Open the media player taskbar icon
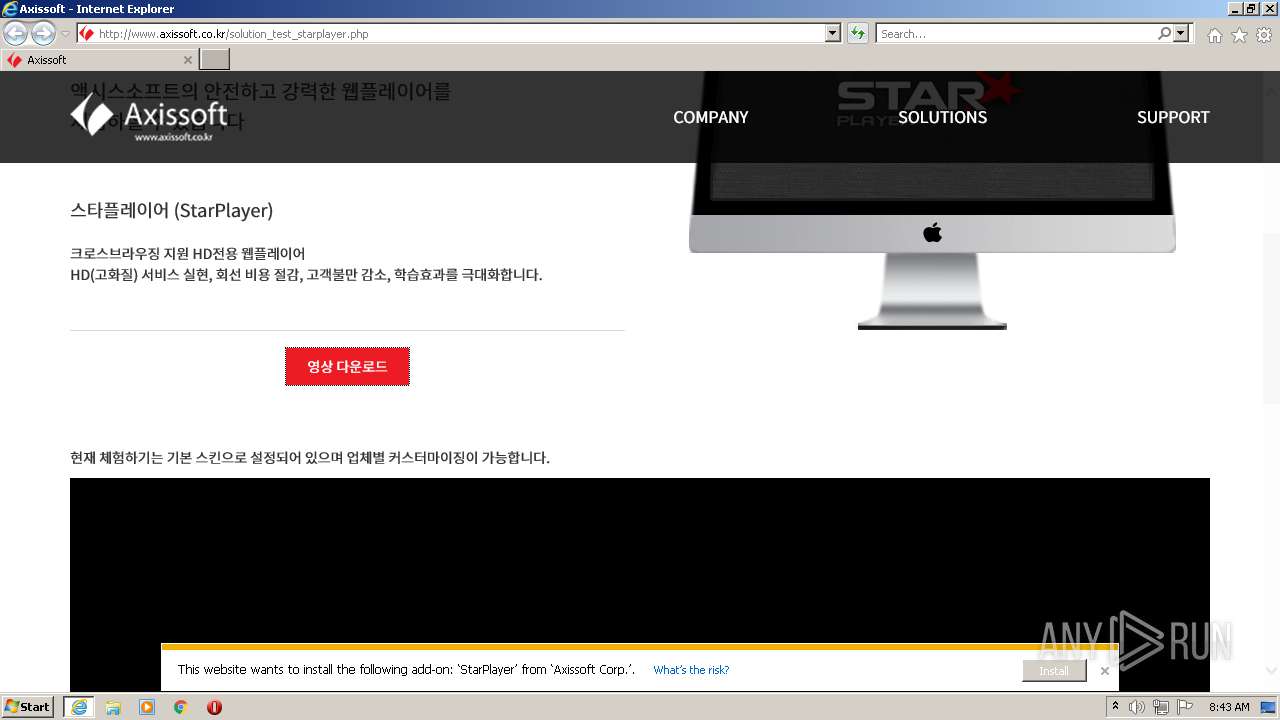Screen dimensions: 1280x720 [147, 707]
